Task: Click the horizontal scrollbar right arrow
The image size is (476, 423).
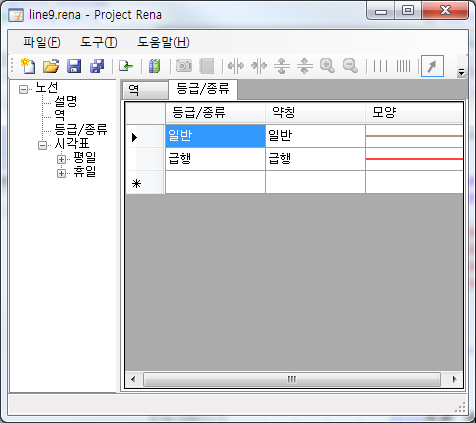Action: [454, 379]
